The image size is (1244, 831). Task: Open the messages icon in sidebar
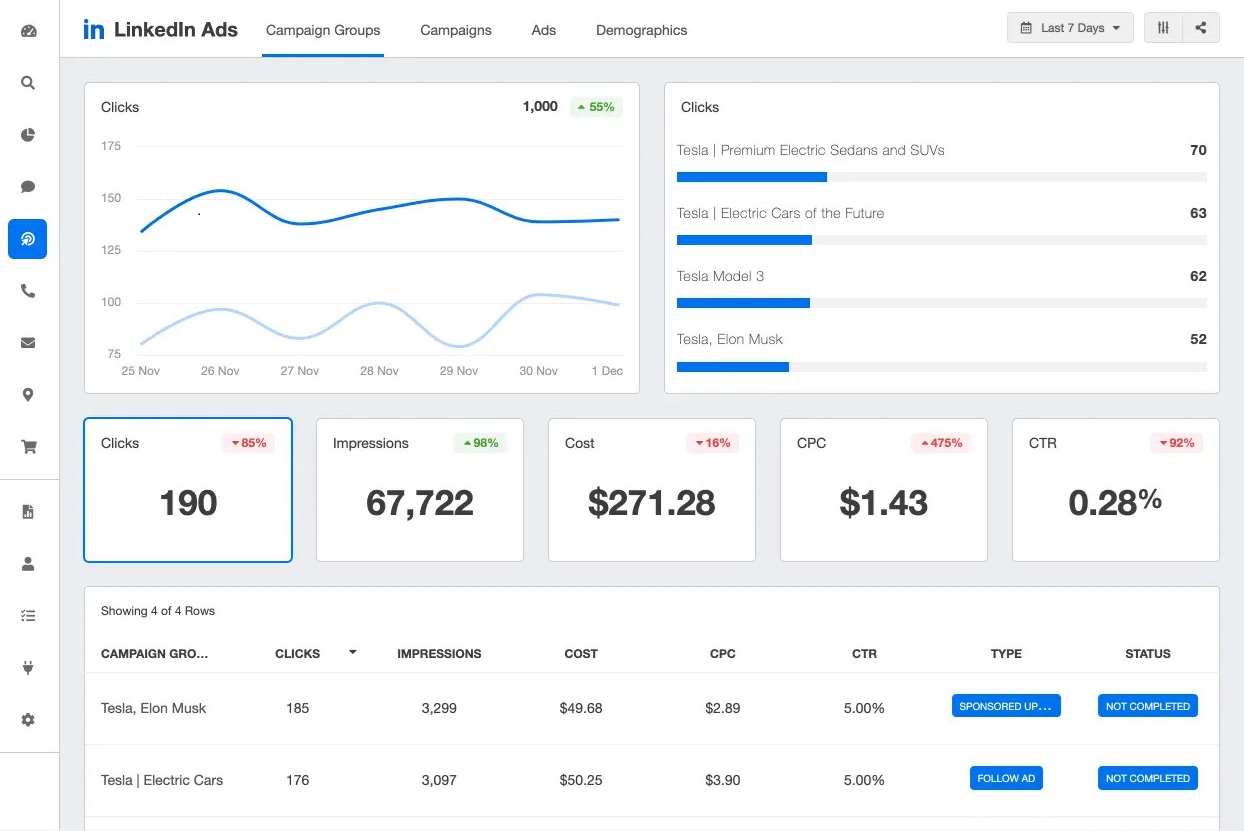[27, 187]
